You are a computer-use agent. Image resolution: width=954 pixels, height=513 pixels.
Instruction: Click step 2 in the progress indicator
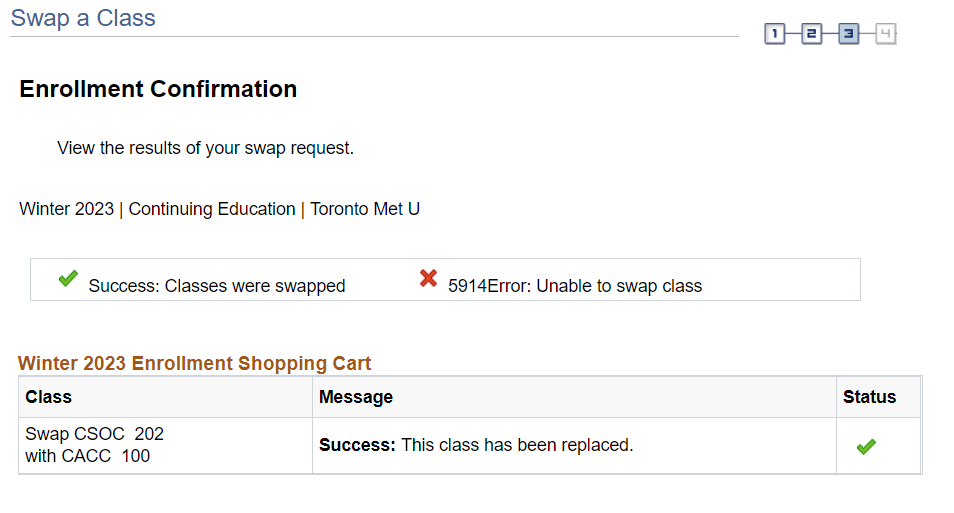coord(811,35)
